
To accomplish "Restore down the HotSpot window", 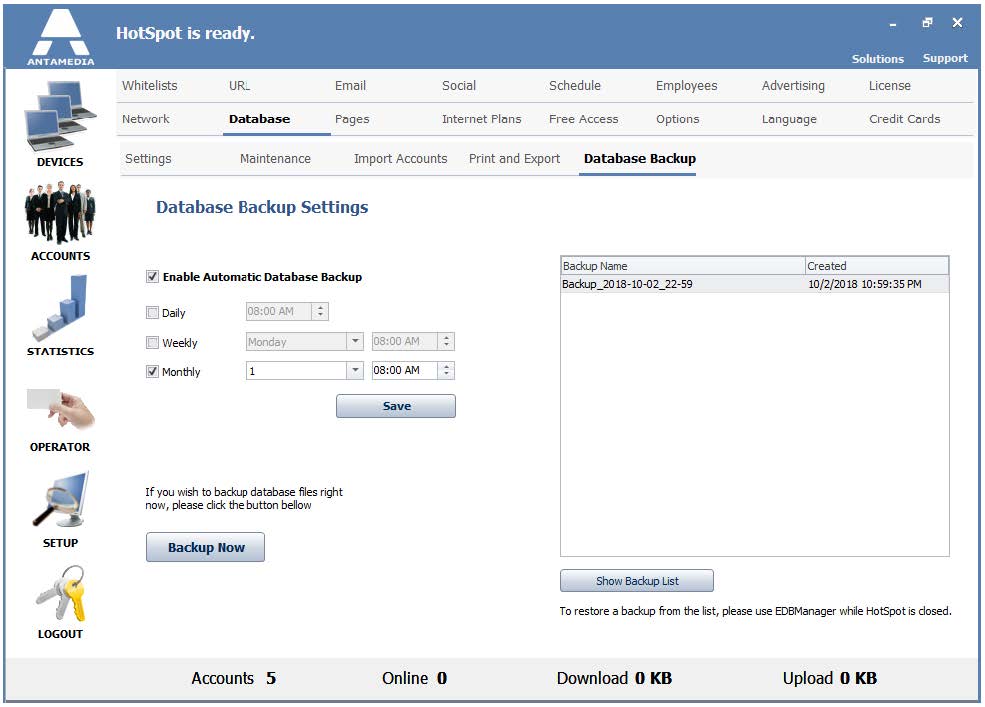I will 927,23.
